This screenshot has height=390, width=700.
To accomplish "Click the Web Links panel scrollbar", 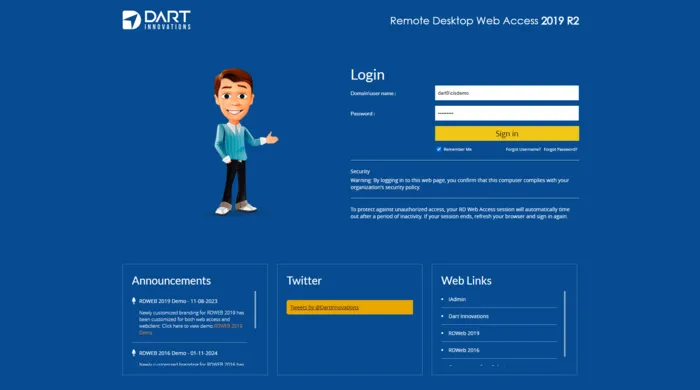I will pos(565,324).
